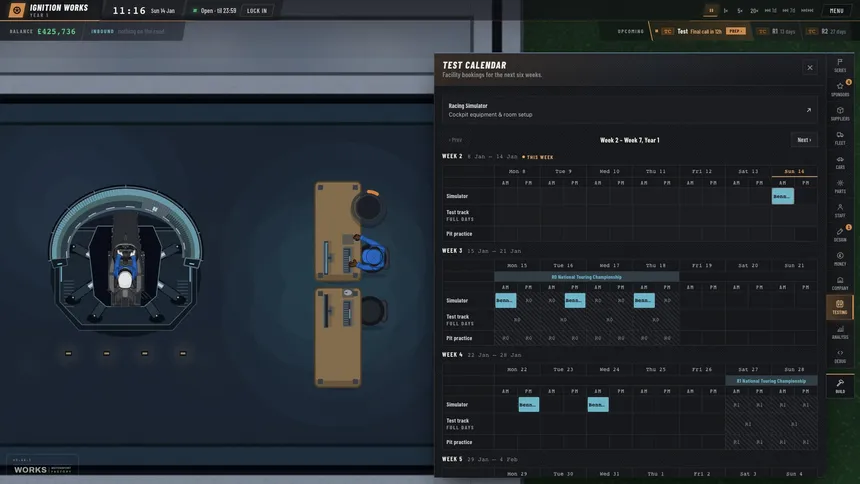Open the MENU button
Screen dimensions: 860x484
point(836,10)
